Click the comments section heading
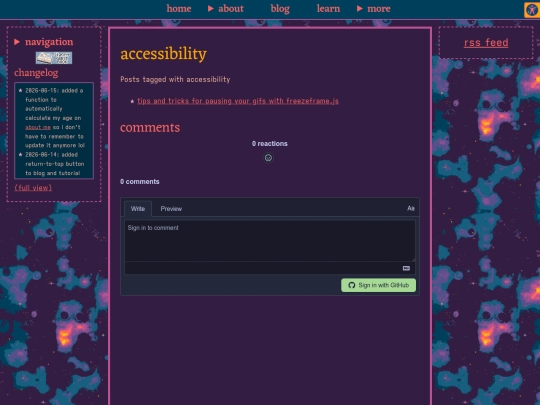The width and height of the screenshot is (540, 405). (x=150, y=127)
